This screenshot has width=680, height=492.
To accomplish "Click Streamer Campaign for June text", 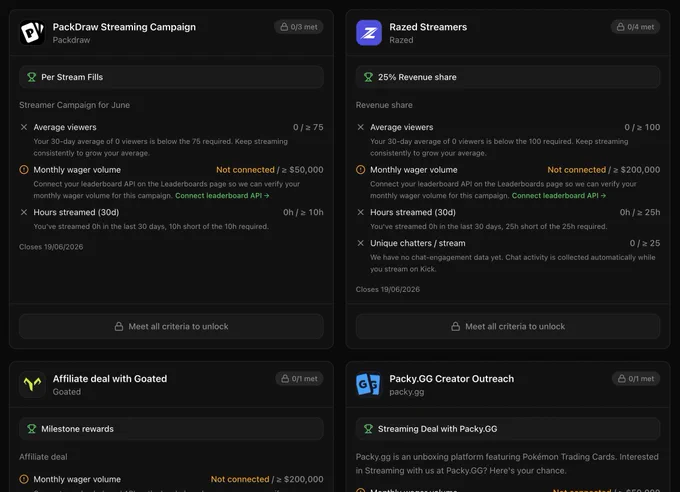I will tap(74, 105).
